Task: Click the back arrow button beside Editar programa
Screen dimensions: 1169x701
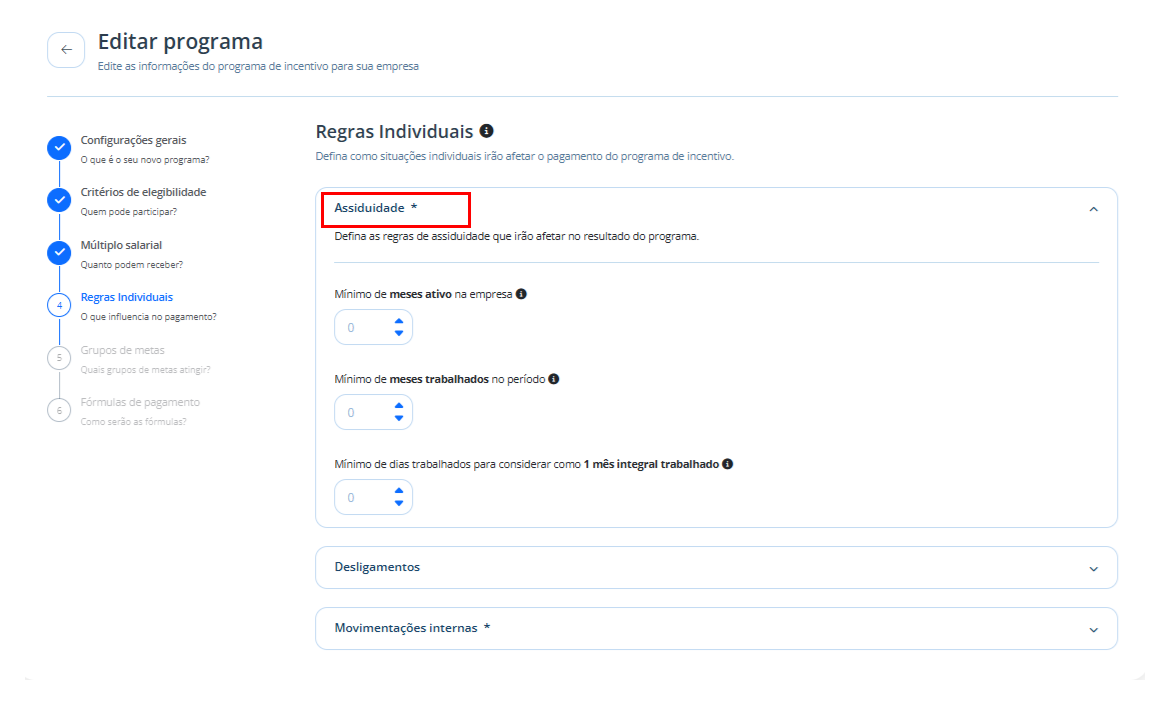Action: pyautogui.click(x=66, y=50)
